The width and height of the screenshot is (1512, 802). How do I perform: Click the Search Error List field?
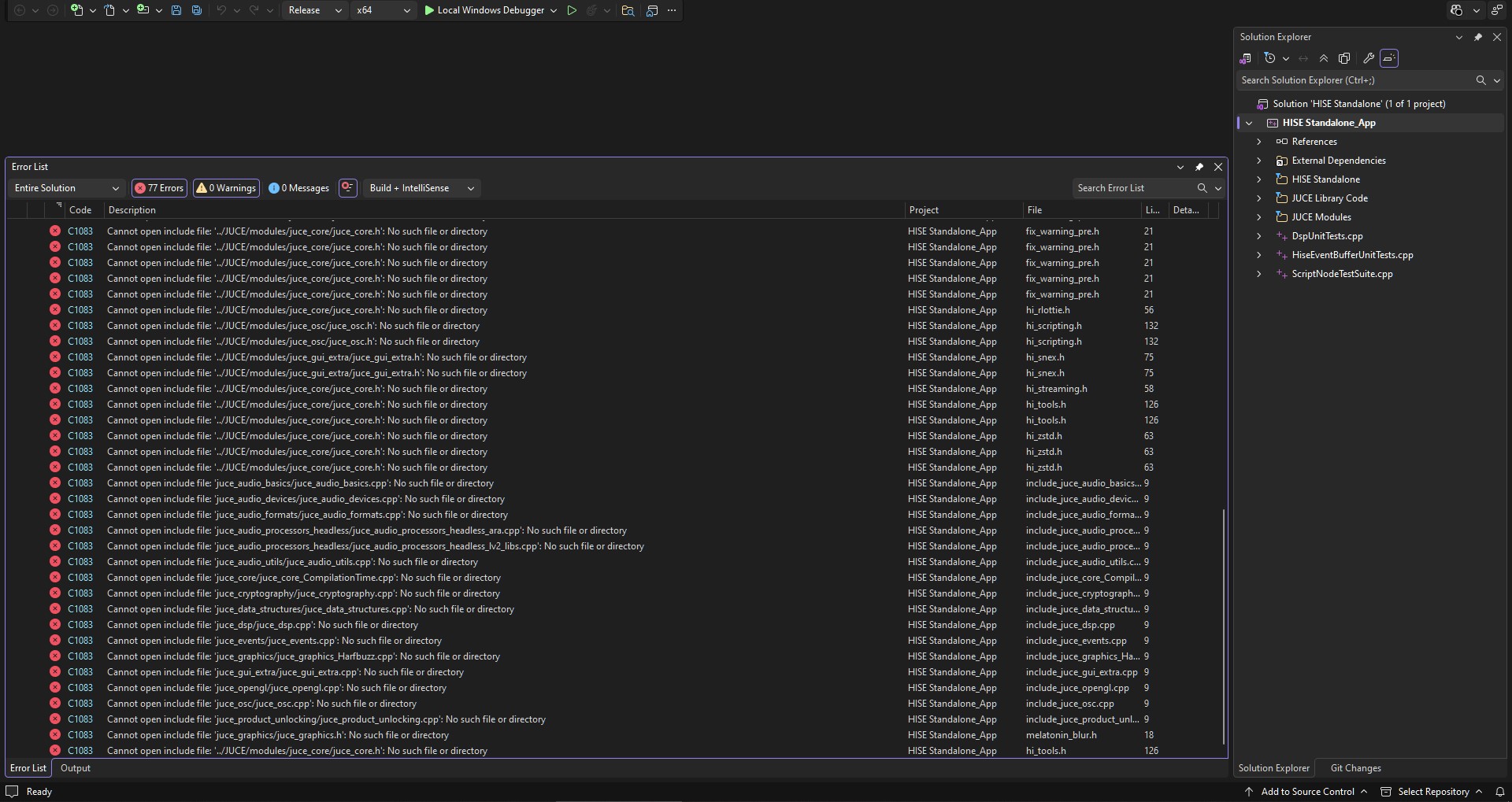[1134, 188]
